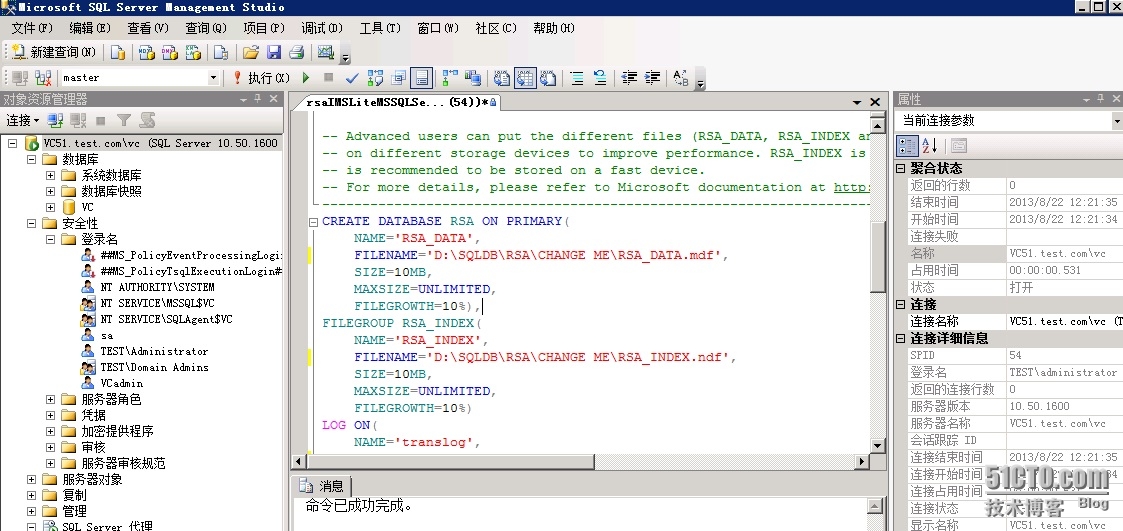Screen dimensions: 1123x531
Task: Collapse the 登录名 folder
Action: 50,239
